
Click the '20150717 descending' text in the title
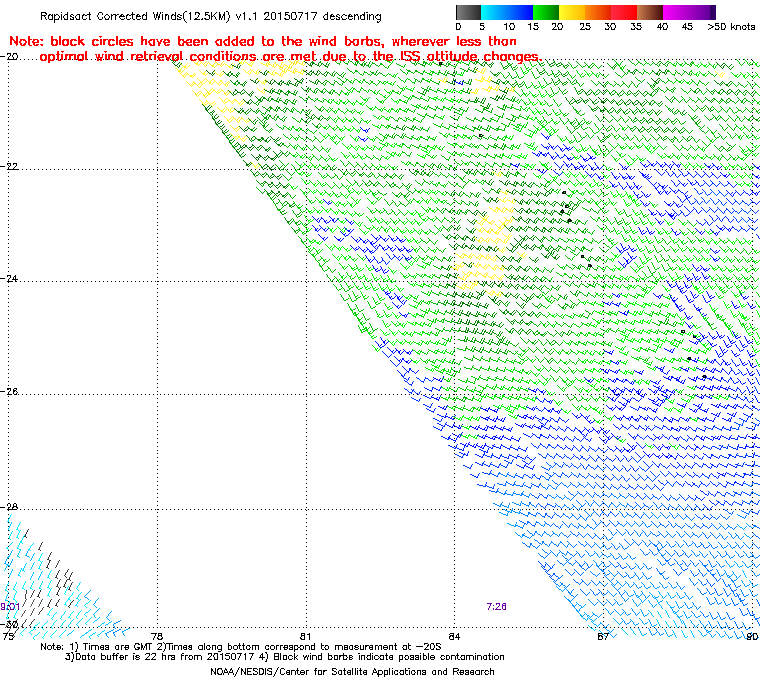322,16
